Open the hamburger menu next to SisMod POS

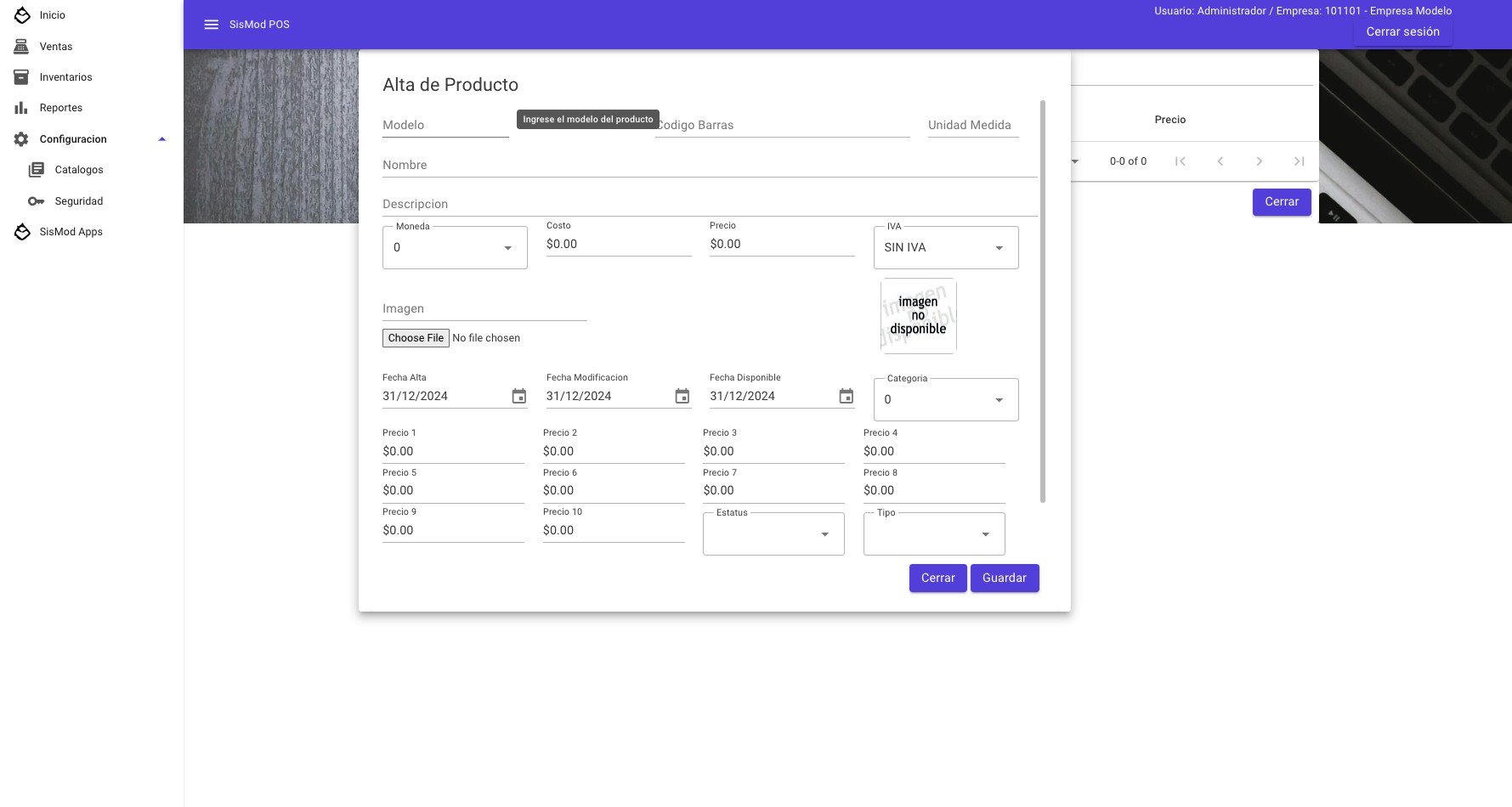212,25
